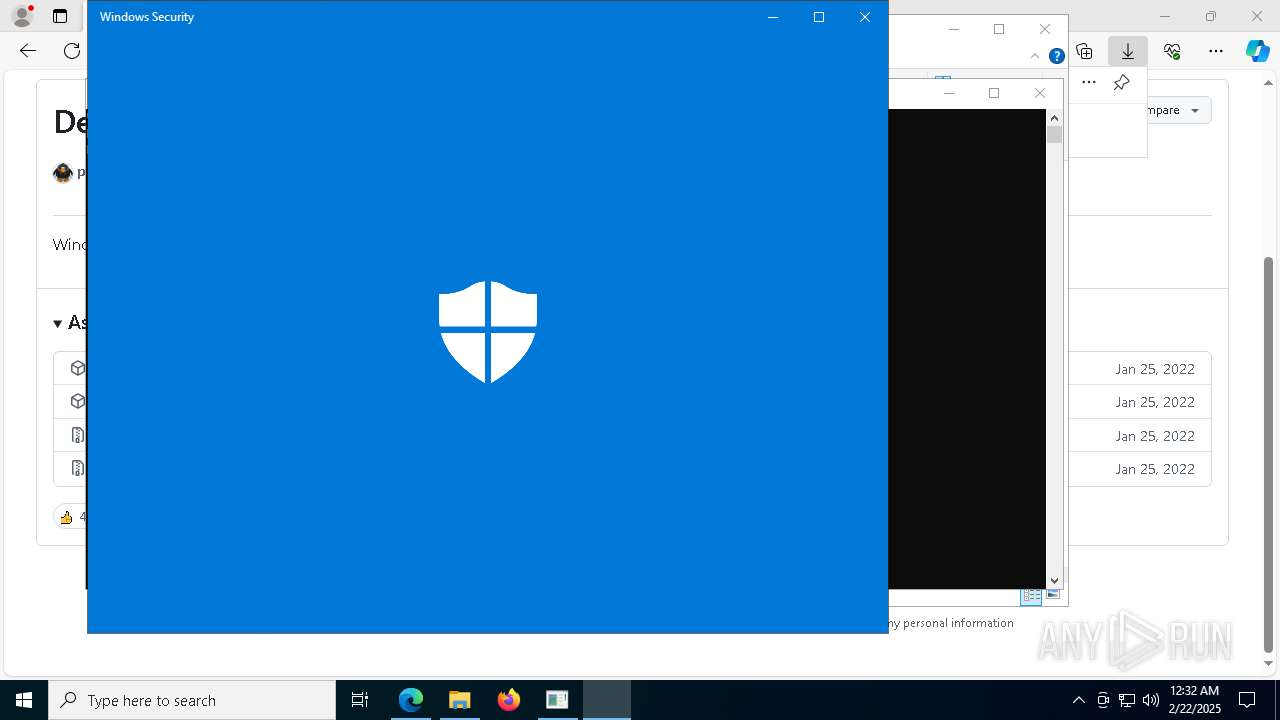Screen dimensions: 1280x720
Task: Click the Edge page scroll down arrow
Action: click(1269, 663)
